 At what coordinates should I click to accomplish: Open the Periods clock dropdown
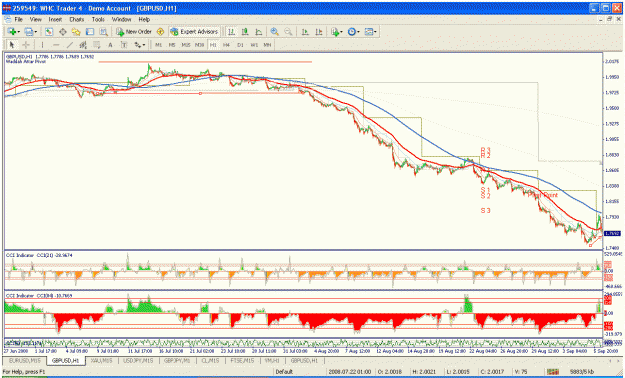pyautogui.click(x=358, y=32)
